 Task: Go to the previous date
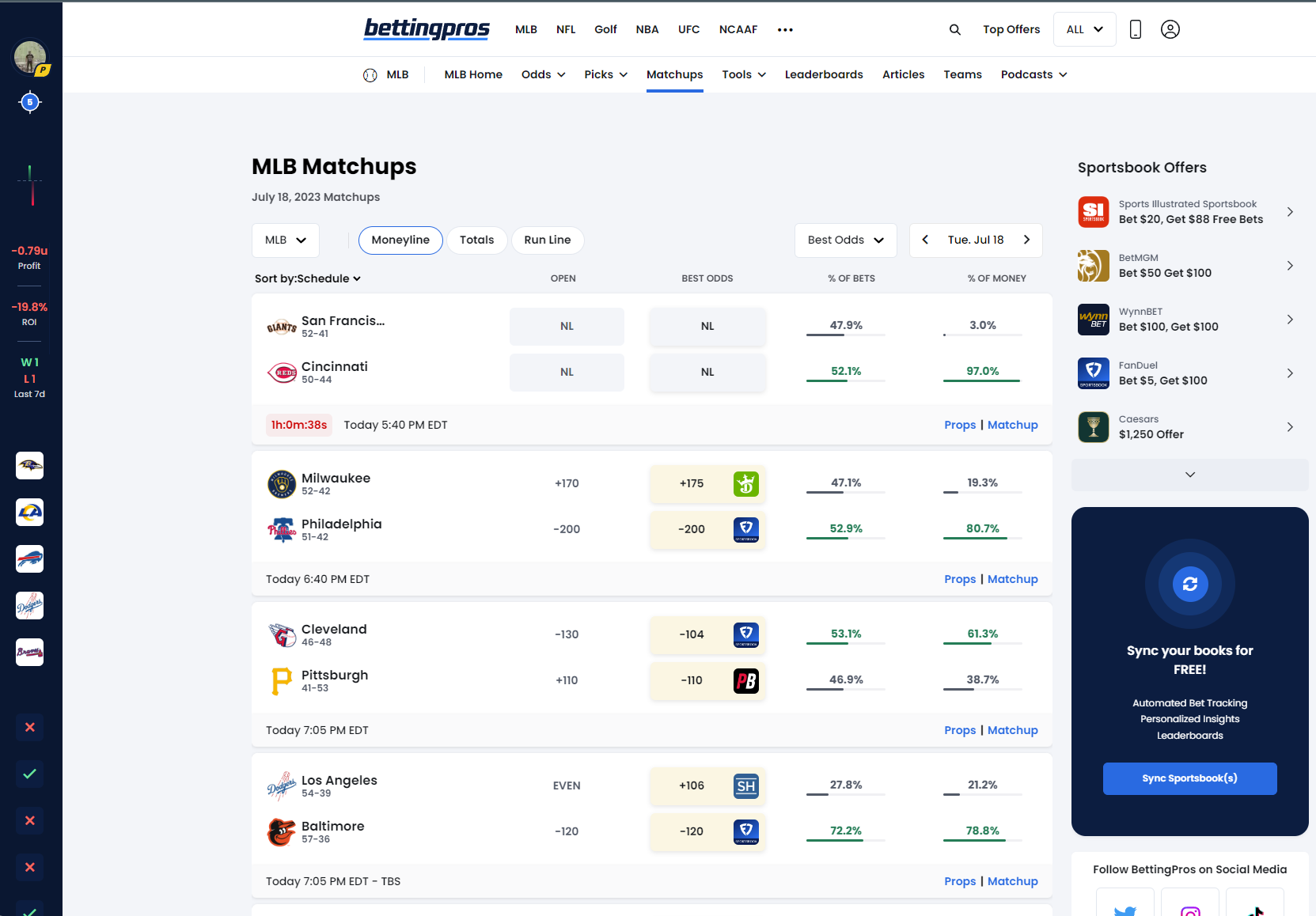pos(925,240)
